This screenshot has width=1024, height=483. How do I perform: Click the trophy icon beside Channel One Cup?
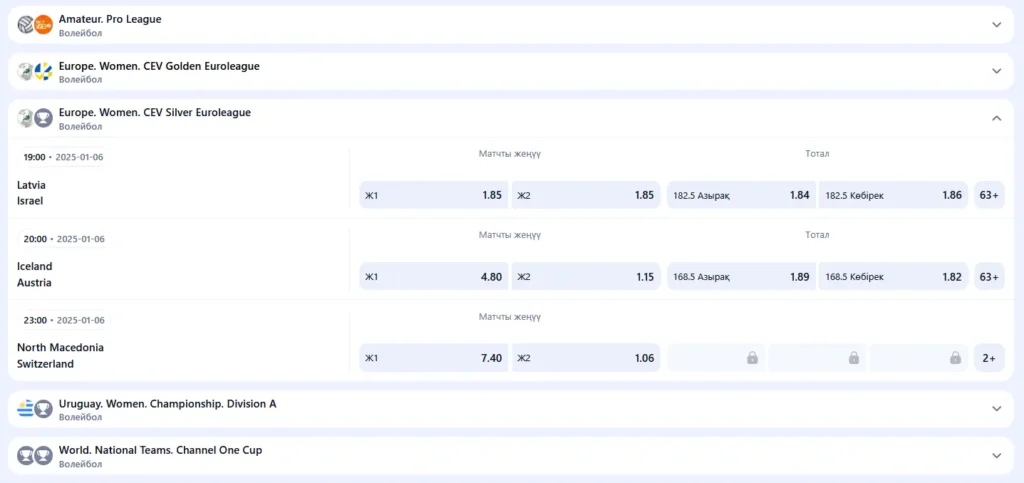click(x=43, y=455)
